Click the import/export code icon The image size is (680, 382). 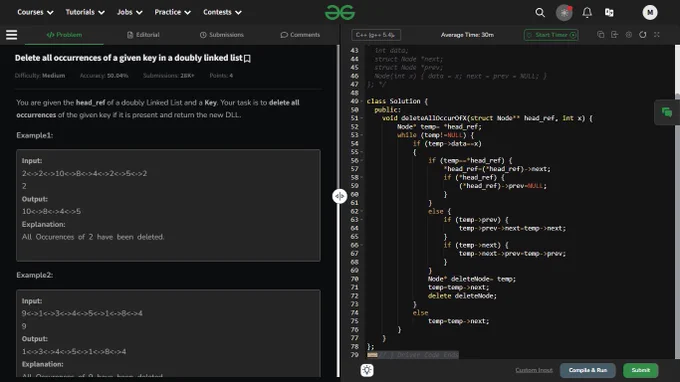615,35
